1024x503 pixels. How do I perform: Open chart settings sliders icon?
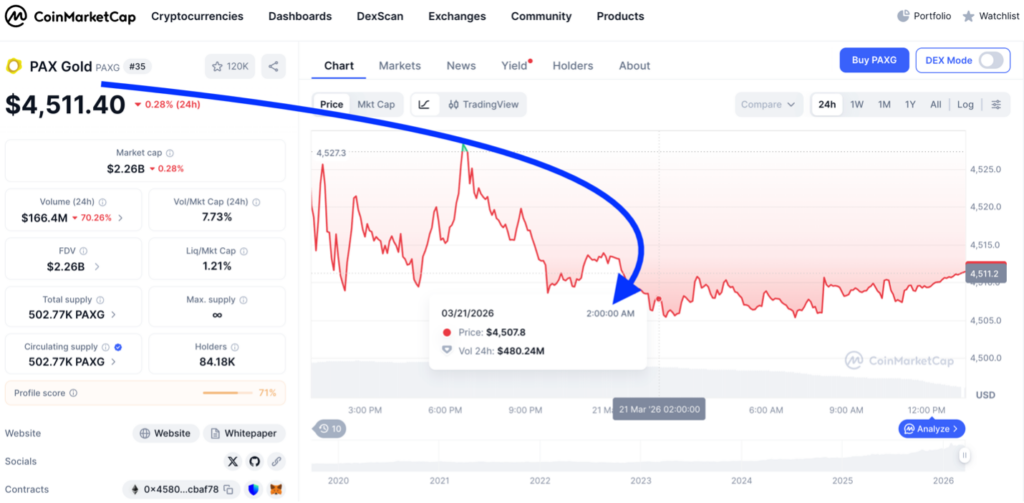pyautogui.click(x=996, y=104)
